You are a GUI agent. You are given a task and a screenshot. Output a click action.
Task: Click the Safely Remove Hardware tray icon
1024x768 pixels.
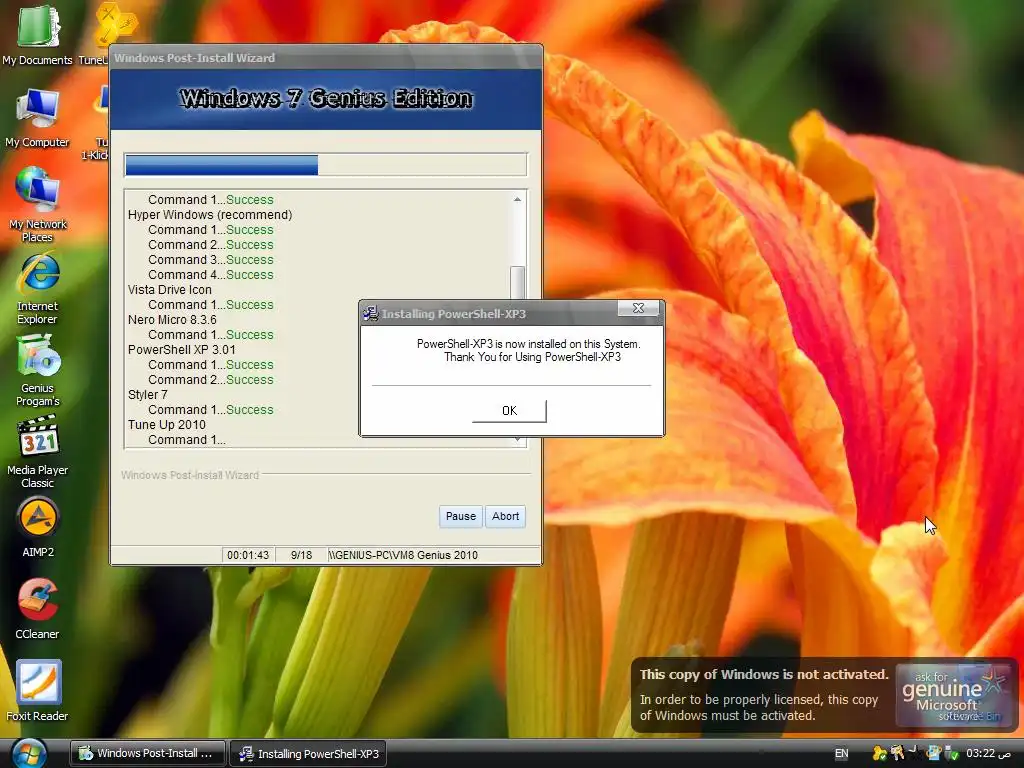[x=951, y=754]
